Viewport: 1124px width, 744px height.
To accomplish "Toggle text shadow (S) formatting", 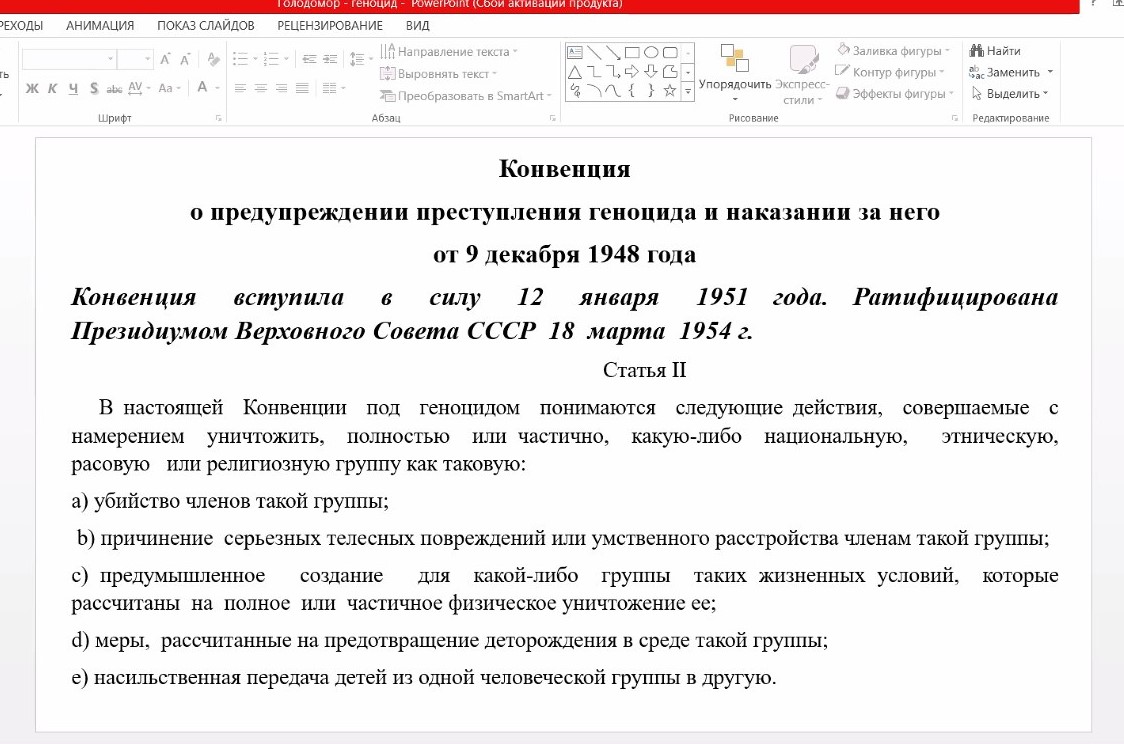I will tap(94, 88).
